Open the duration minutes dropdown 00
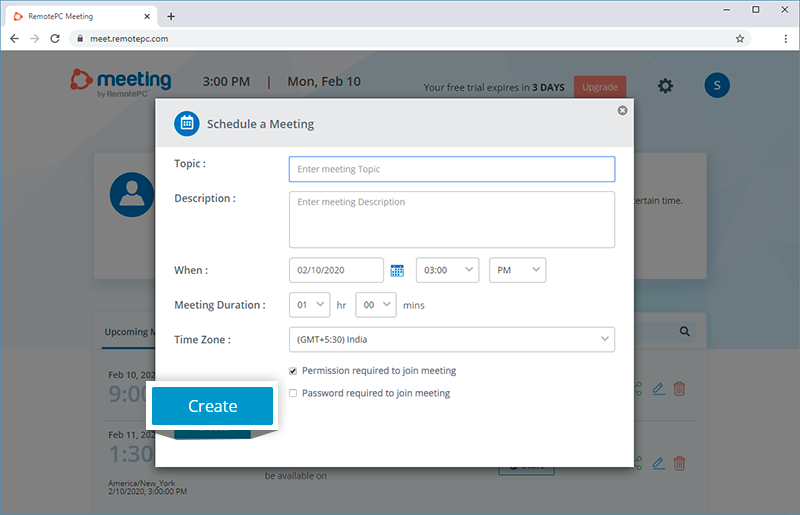 coord(376,305)
